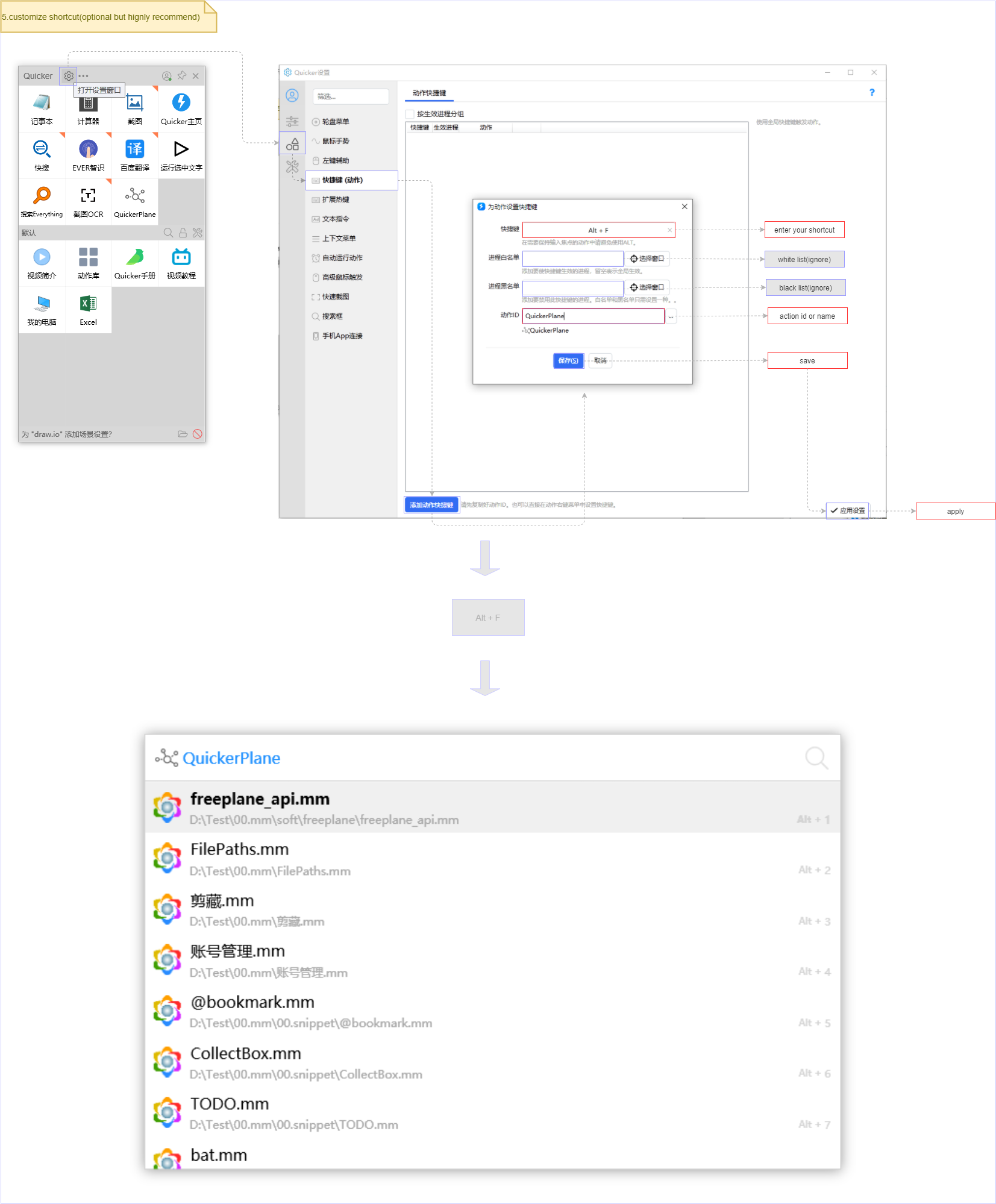Launch the 计算器 calculator action
This screenshot has height=1204, width=996.
(x=88, y=109)
